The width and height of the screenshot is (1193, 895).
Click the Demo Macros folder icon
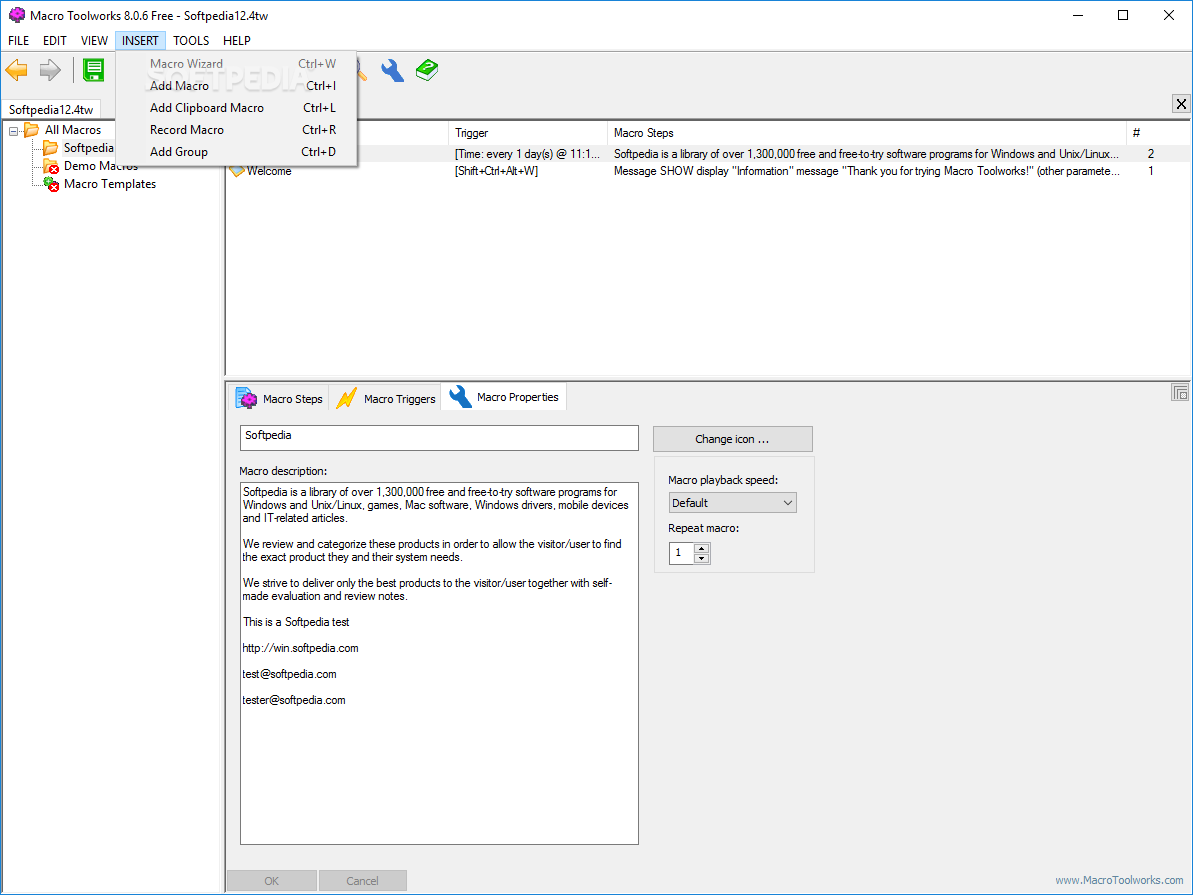coord(51,166)
